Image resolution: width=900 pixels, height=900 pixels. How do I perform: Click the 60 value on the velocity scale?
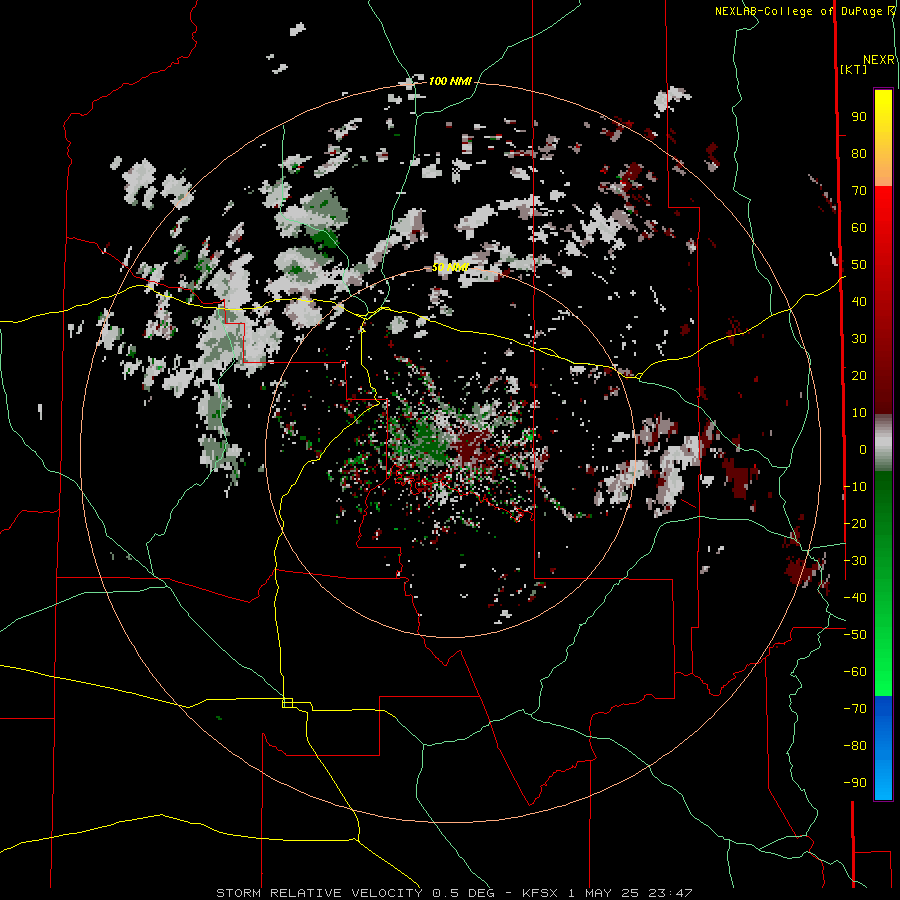pyautogui.click(x=859, y=228)
